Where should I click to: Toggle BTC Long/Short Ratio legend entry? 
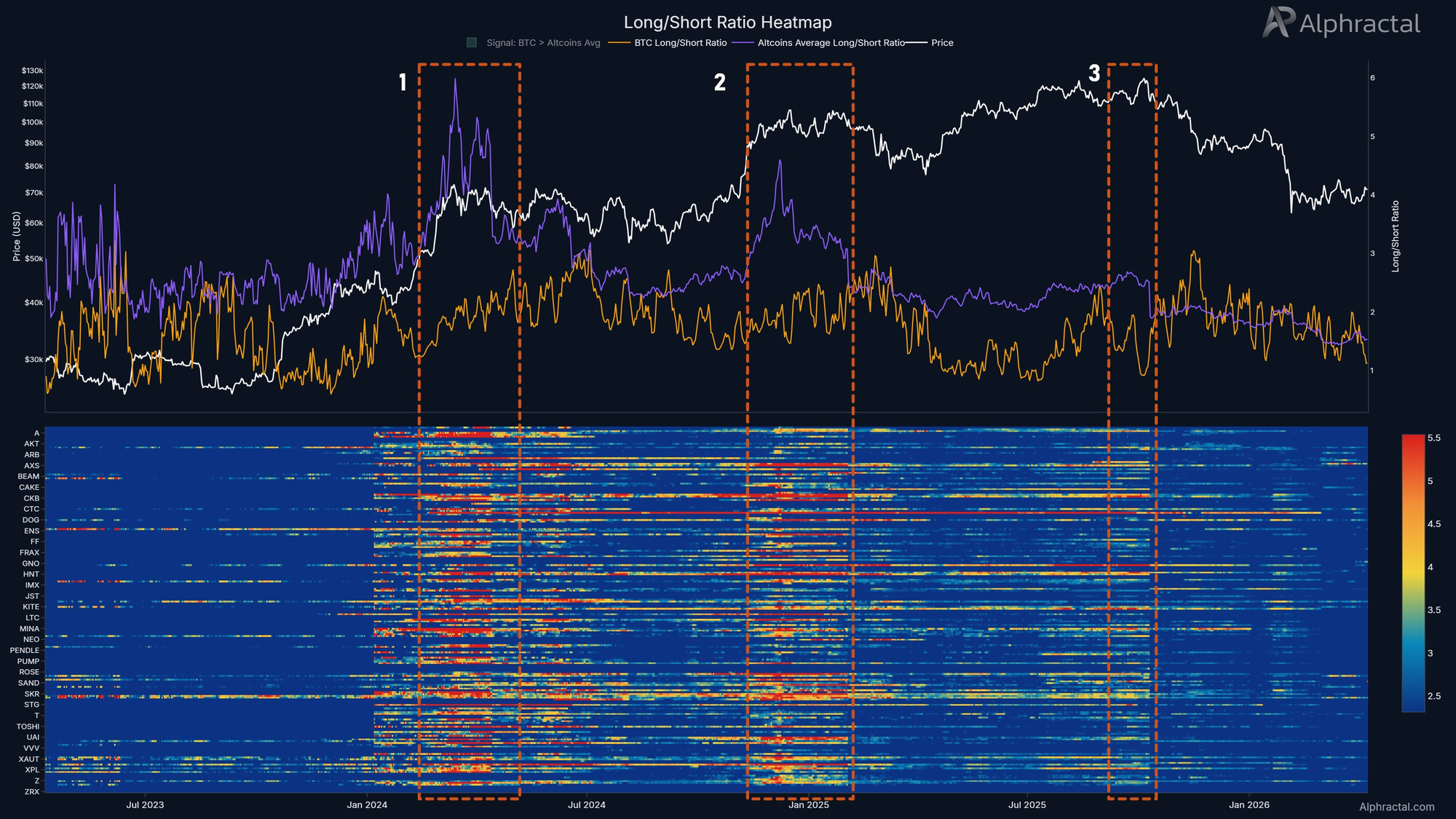pos(680,43)
